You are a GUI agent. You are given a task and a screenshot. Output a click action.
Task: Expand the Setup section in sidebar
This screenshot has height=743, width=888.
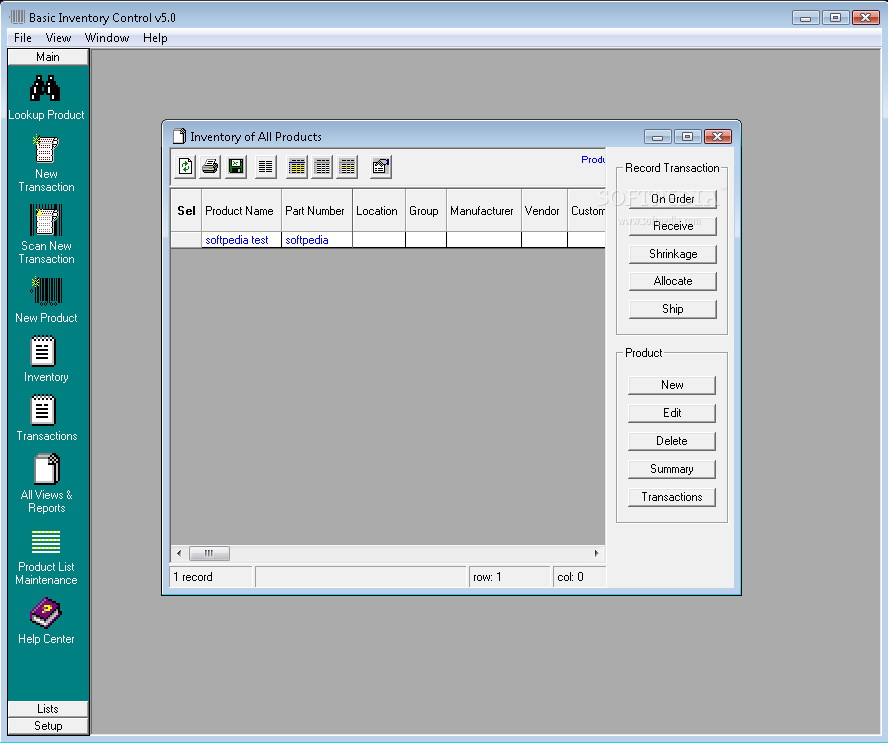click(48, 726)
